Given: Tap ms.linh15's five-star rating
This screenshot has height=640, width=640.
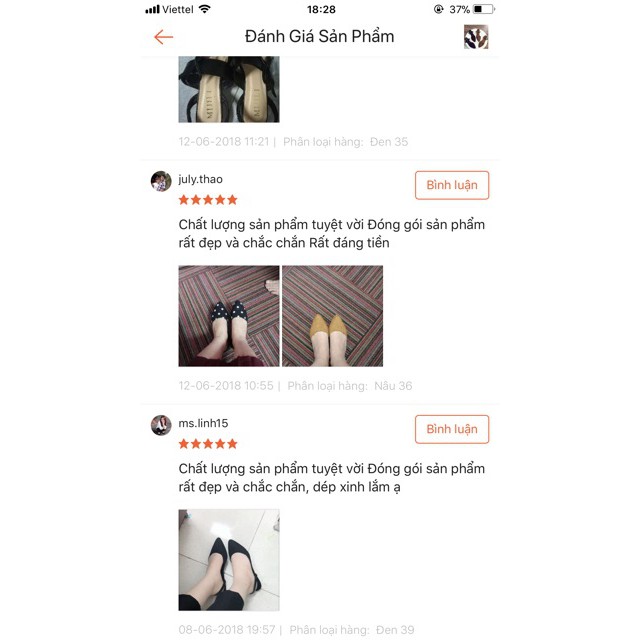Looking at the screenshot, I should click(208, 444).
